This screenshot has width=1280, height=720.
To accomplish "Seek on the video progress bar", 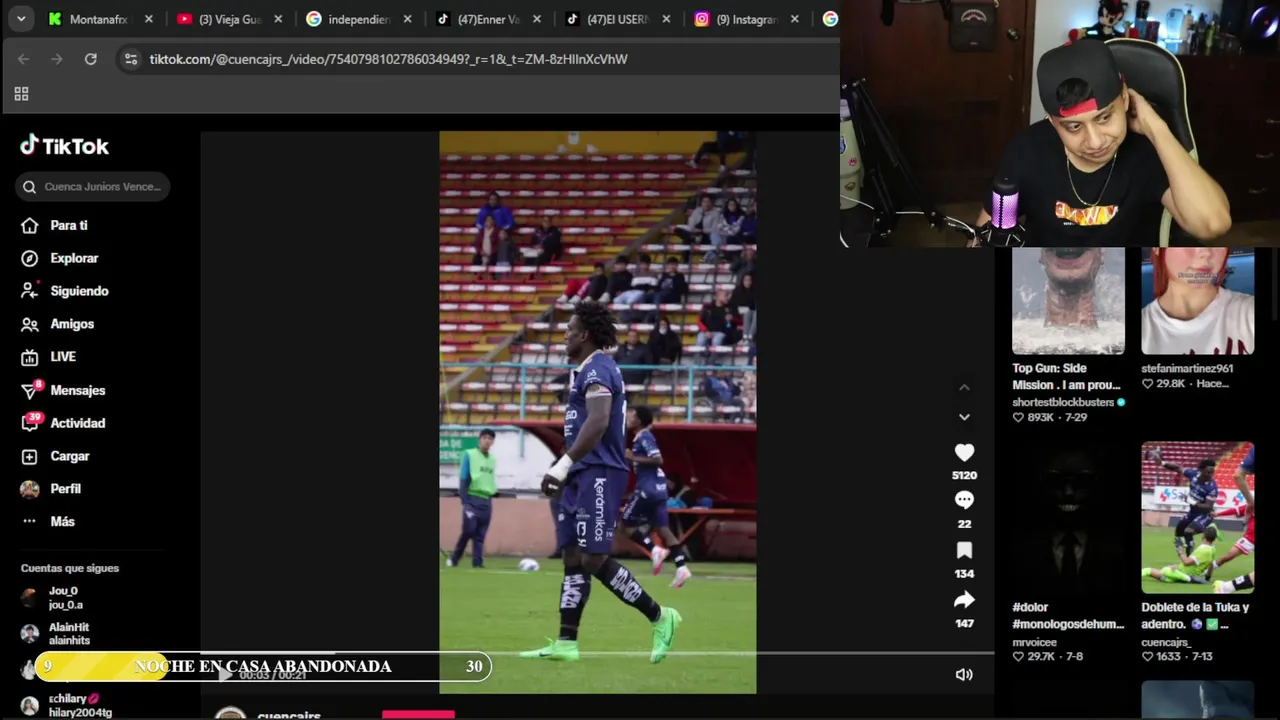I will click(x=598, y=654).
